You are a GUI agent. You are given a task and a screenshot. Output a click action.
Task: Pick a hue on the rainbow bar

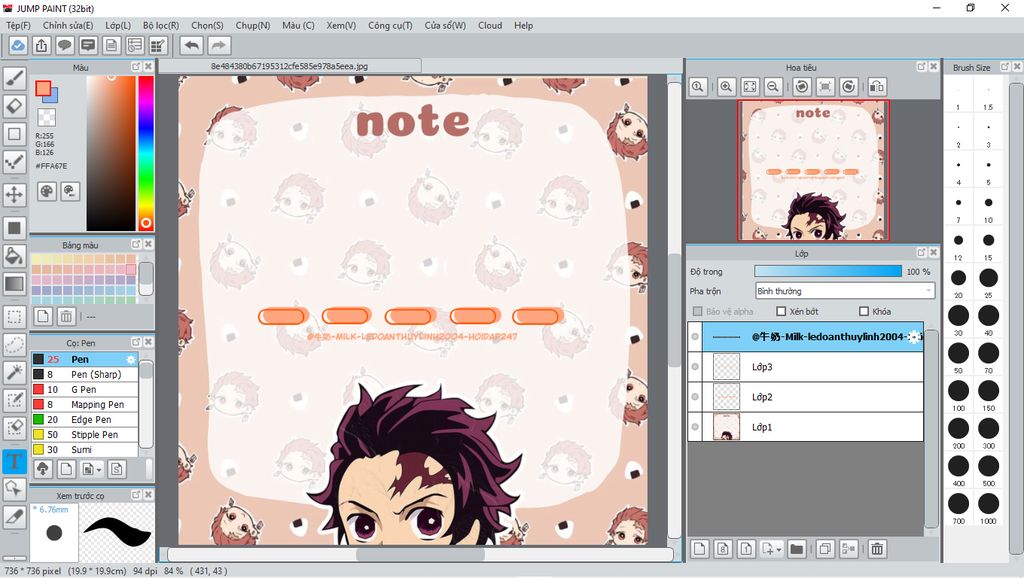click(146, 153)
